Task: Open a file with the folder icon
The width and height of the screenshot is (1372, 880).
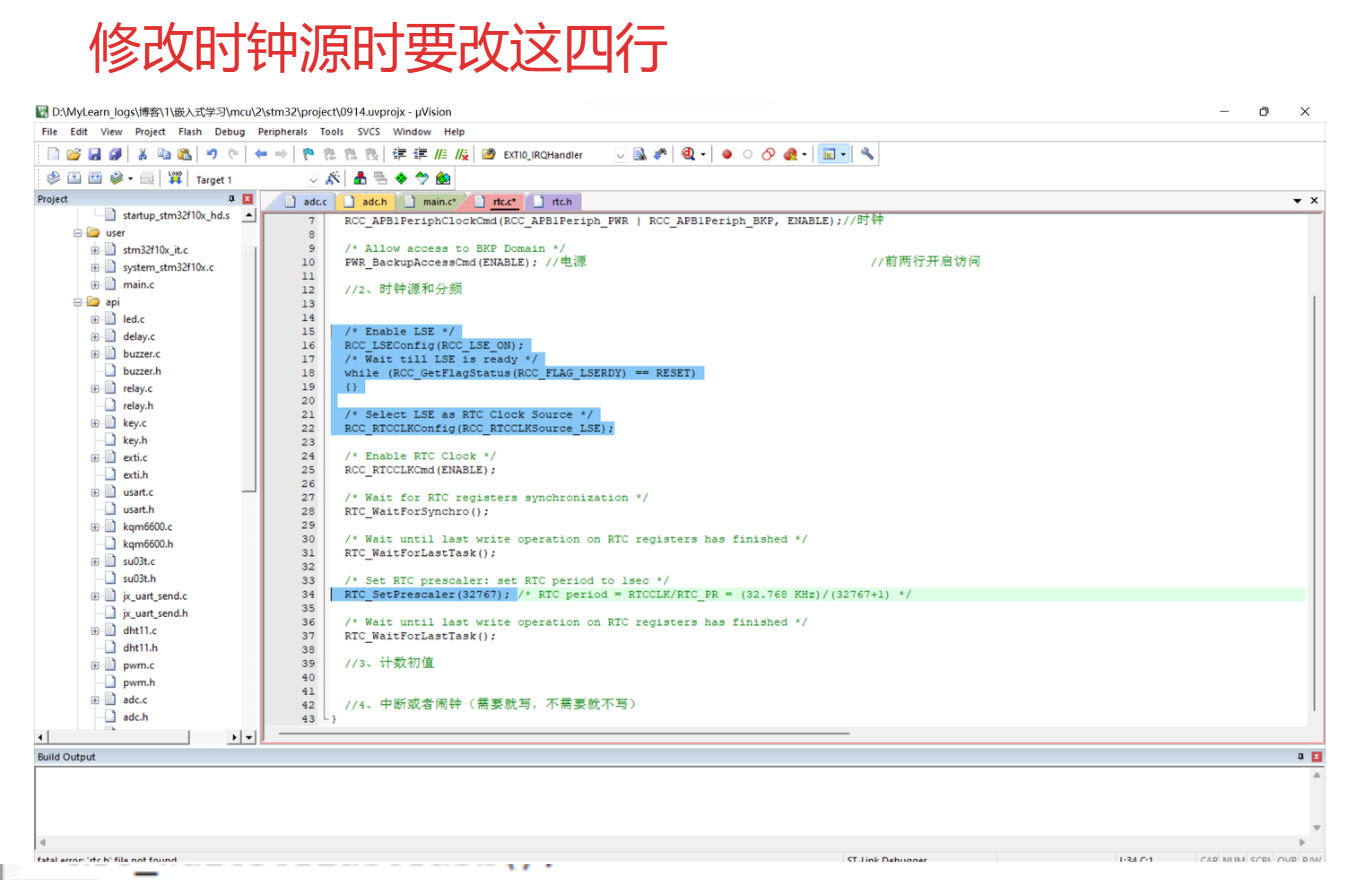Action: tap(73, 154)
